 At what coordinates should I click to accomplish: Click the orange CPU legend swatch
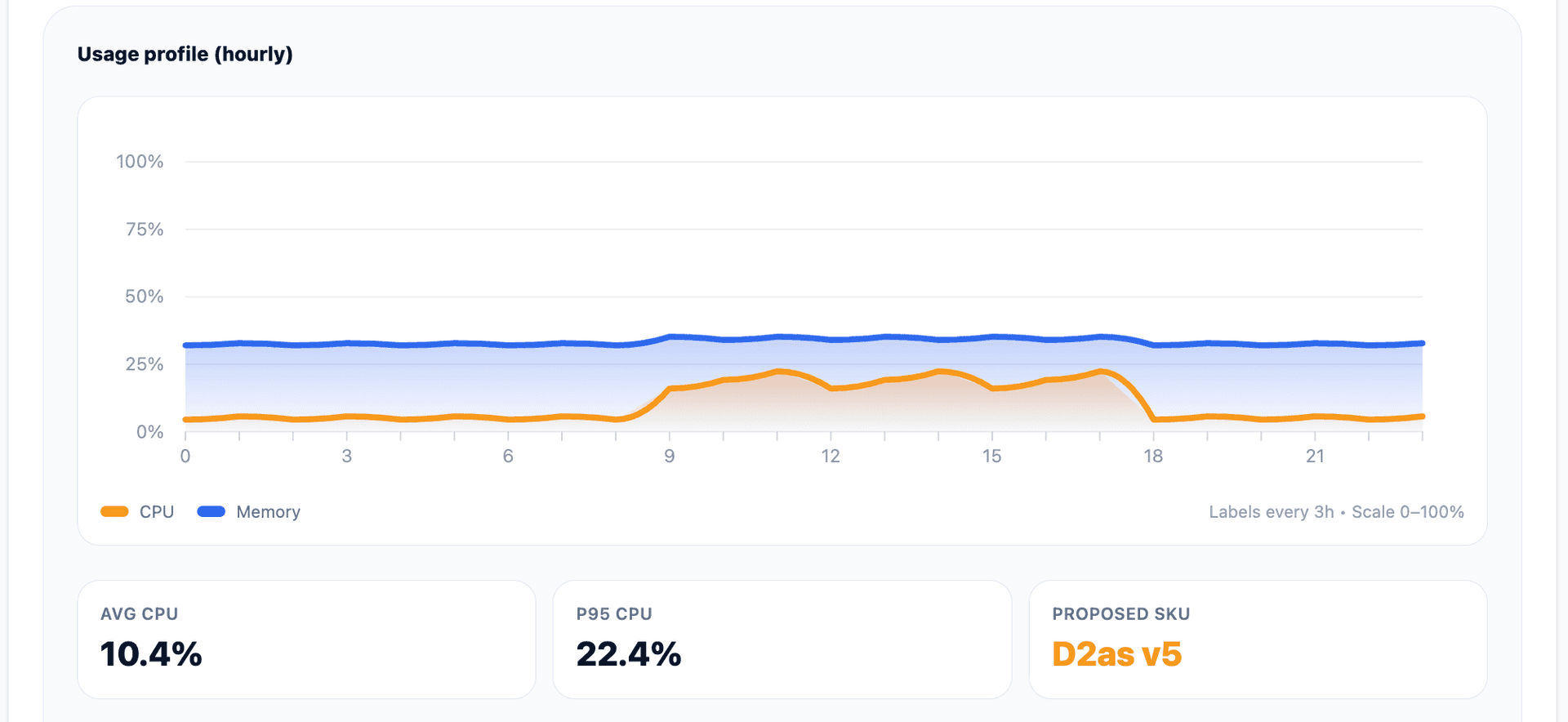click(x=114, y=512)
